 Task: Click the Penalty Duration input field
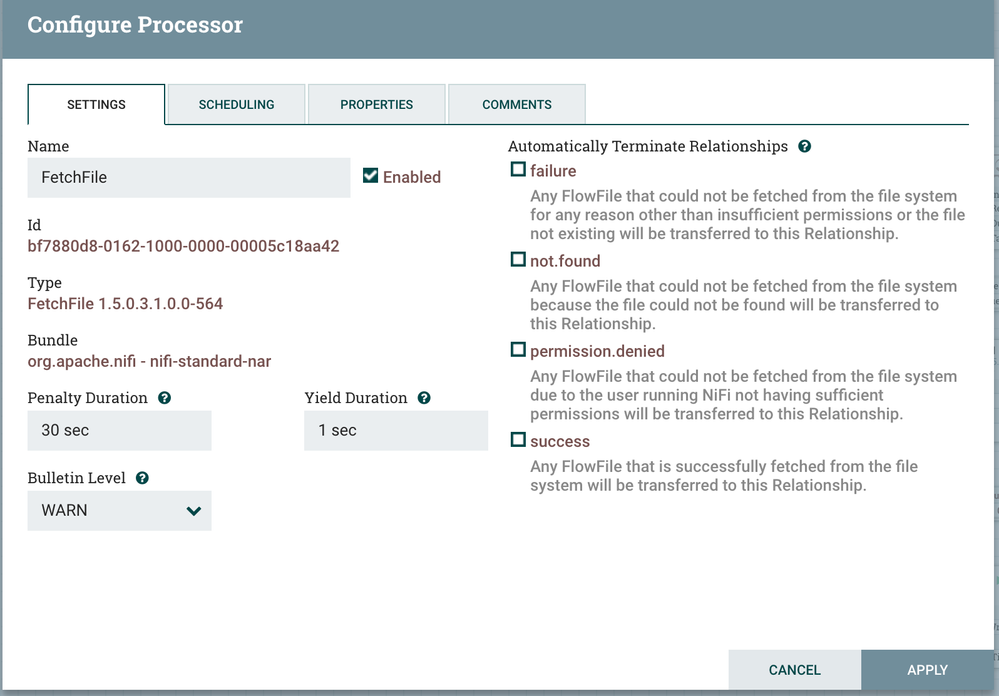coord(119,430)
